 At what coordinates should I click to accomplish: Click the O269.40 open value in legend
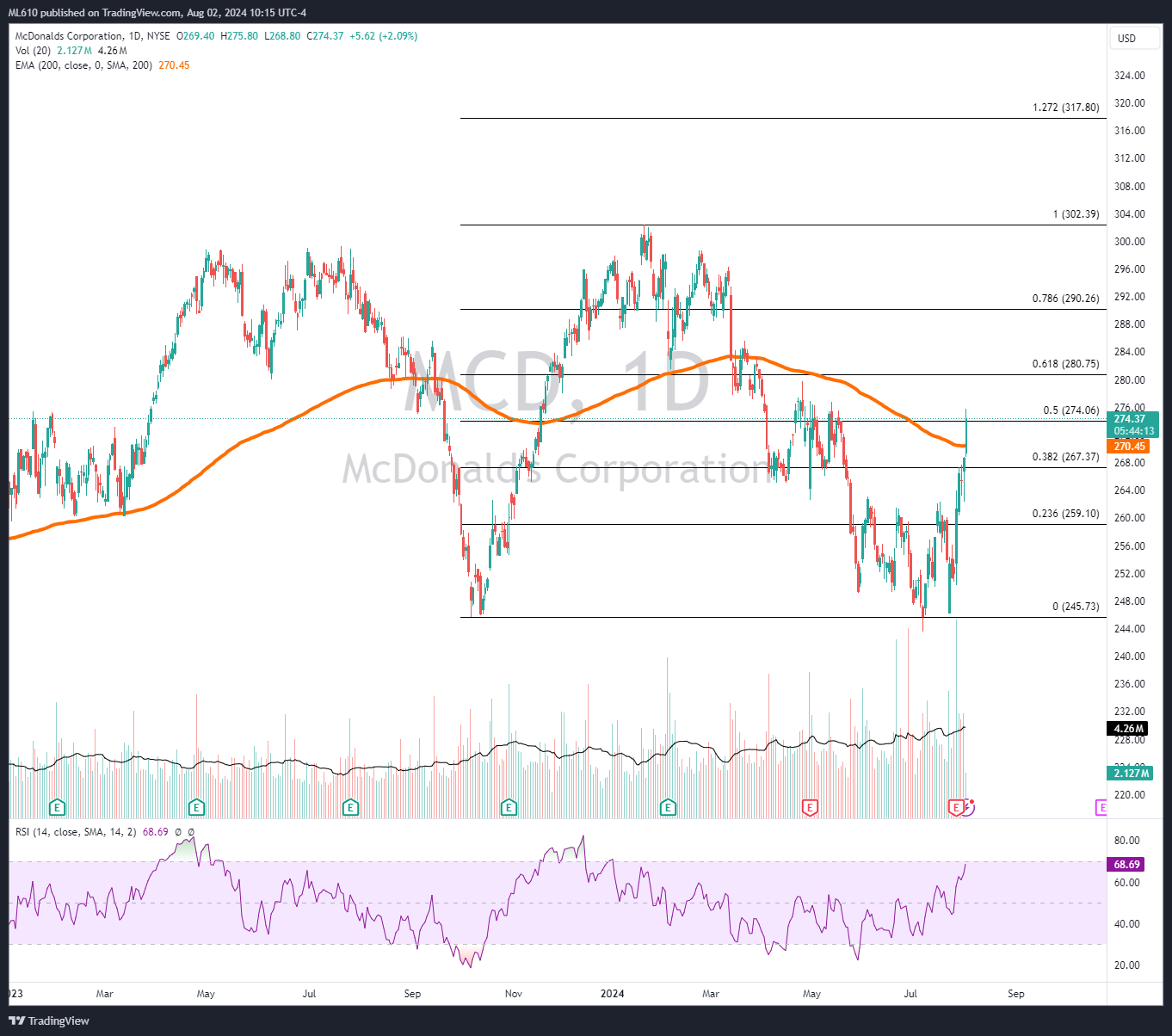[x=196, y=36]
